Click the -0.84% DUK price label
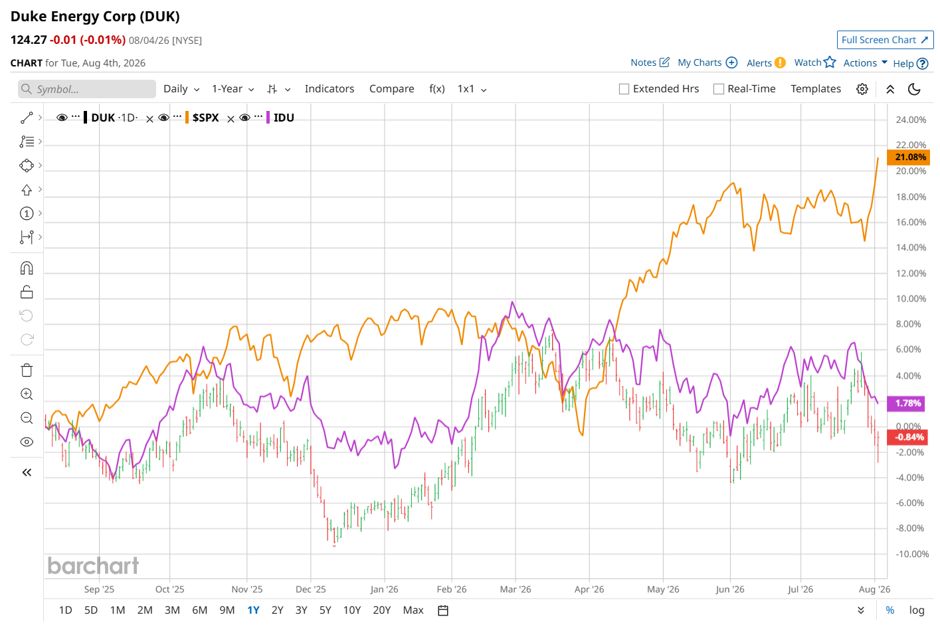Screen dimensions: 940x625 pos(909,437)
